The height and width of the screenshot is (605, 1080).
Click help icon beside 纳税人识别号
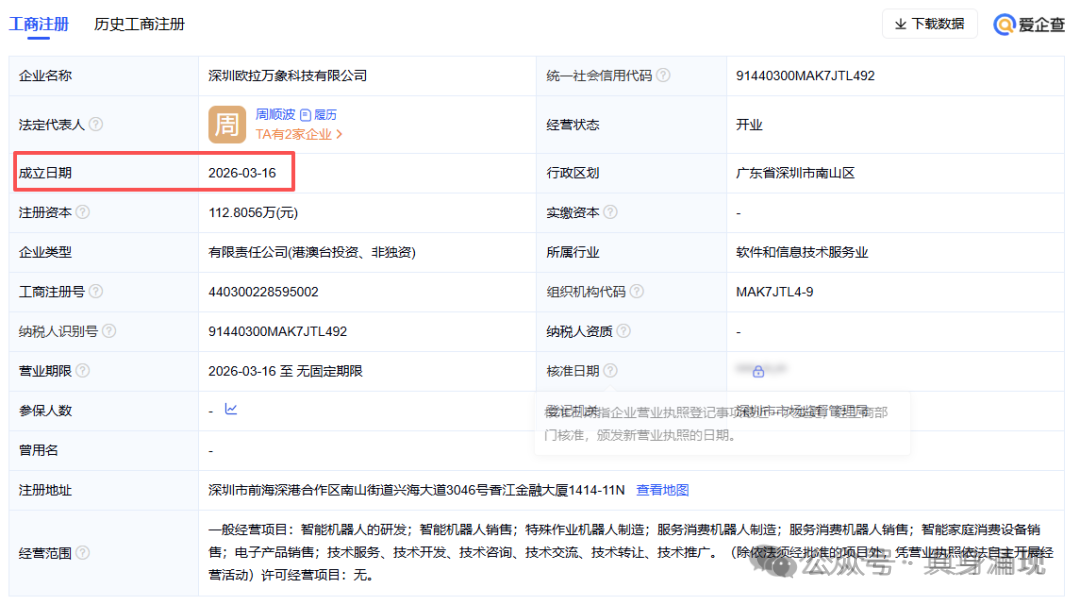110,331
